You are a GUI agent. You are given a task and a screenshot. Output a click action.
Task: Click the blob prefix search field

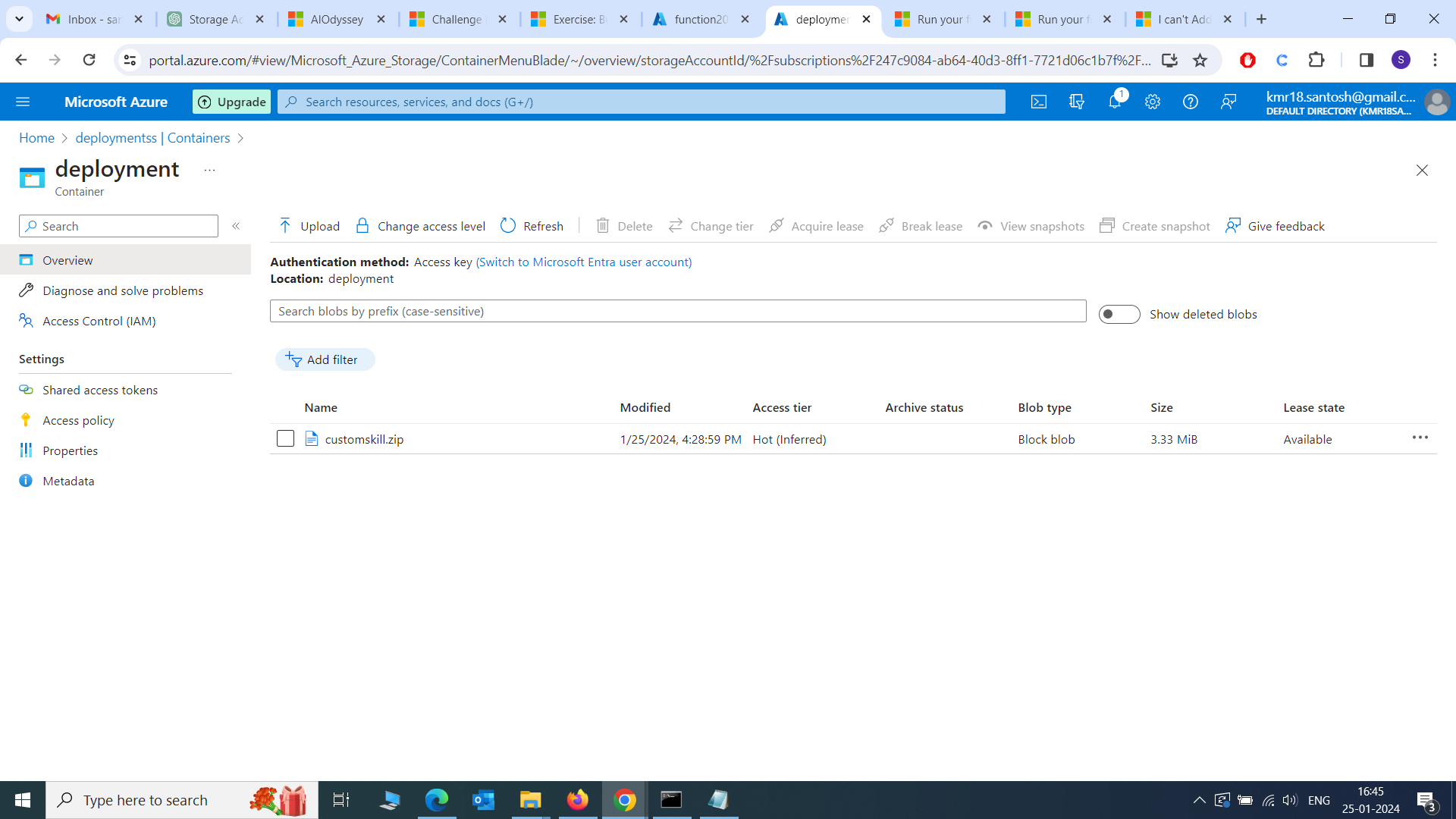(x=677, y=311)
